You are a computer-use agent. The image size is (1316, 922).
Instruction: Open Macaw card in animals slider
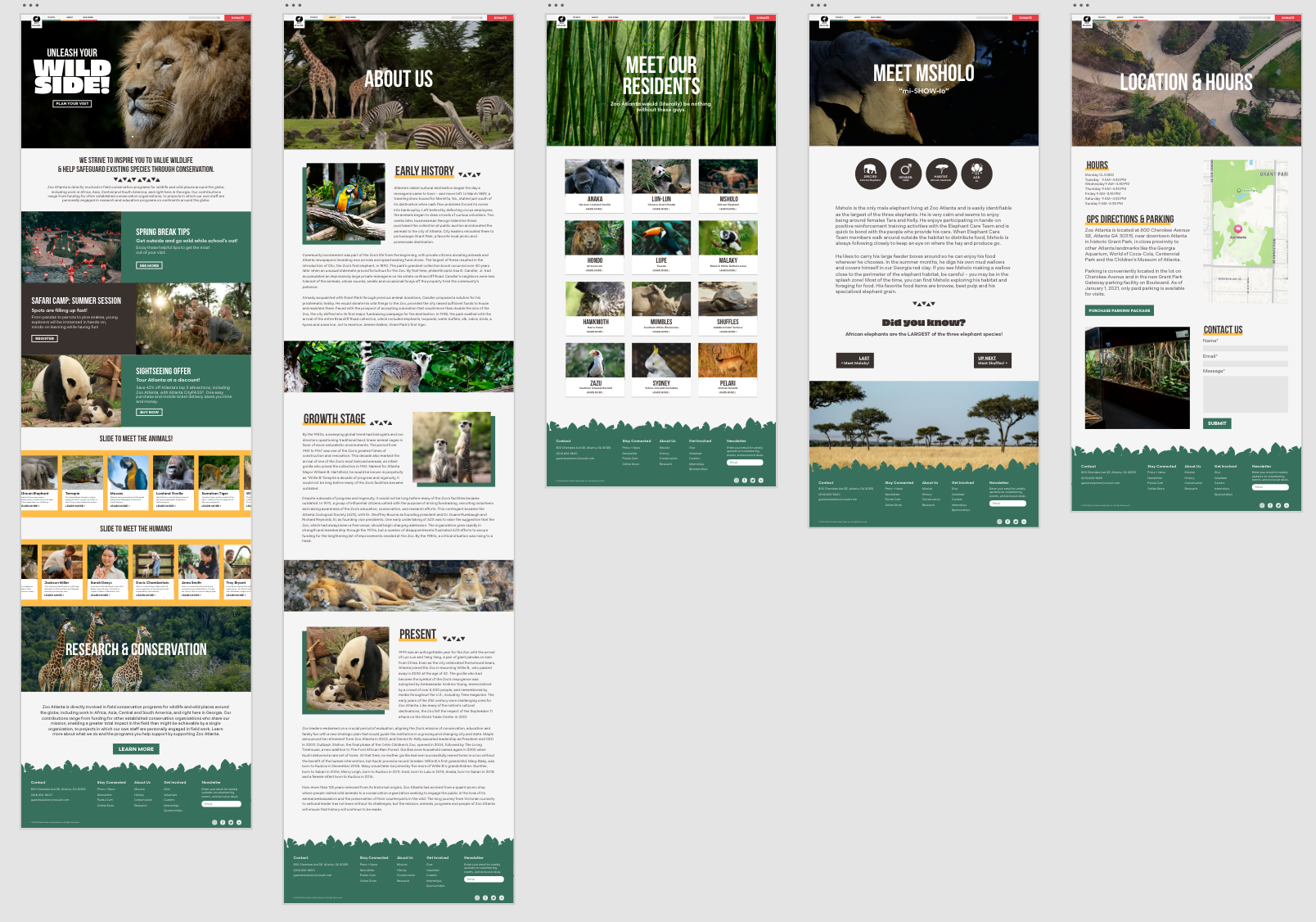[128, 483]
